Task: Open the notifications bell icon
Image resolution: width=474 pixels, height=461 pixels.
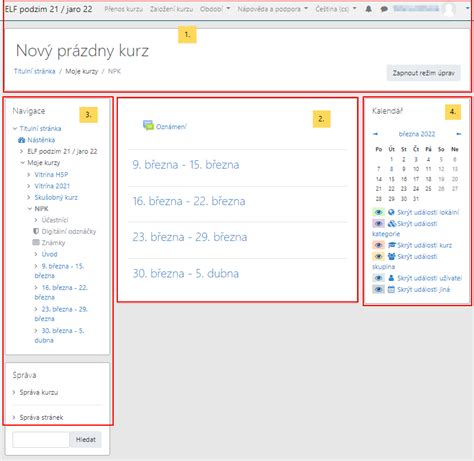Action: coord(368,9)
